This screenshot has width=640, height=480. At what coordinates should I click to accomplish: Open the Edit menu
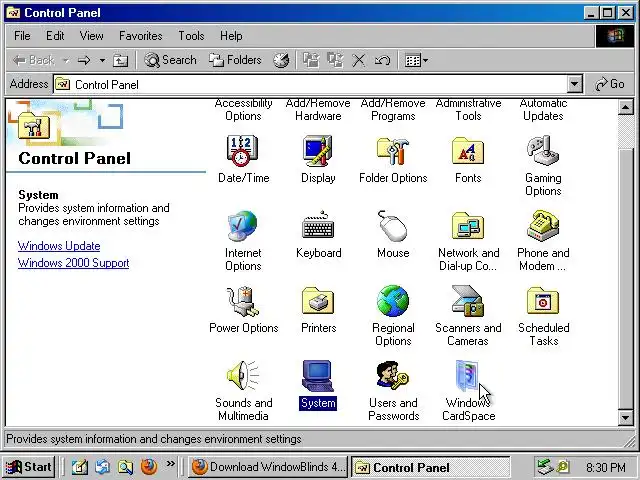(55, 36)
